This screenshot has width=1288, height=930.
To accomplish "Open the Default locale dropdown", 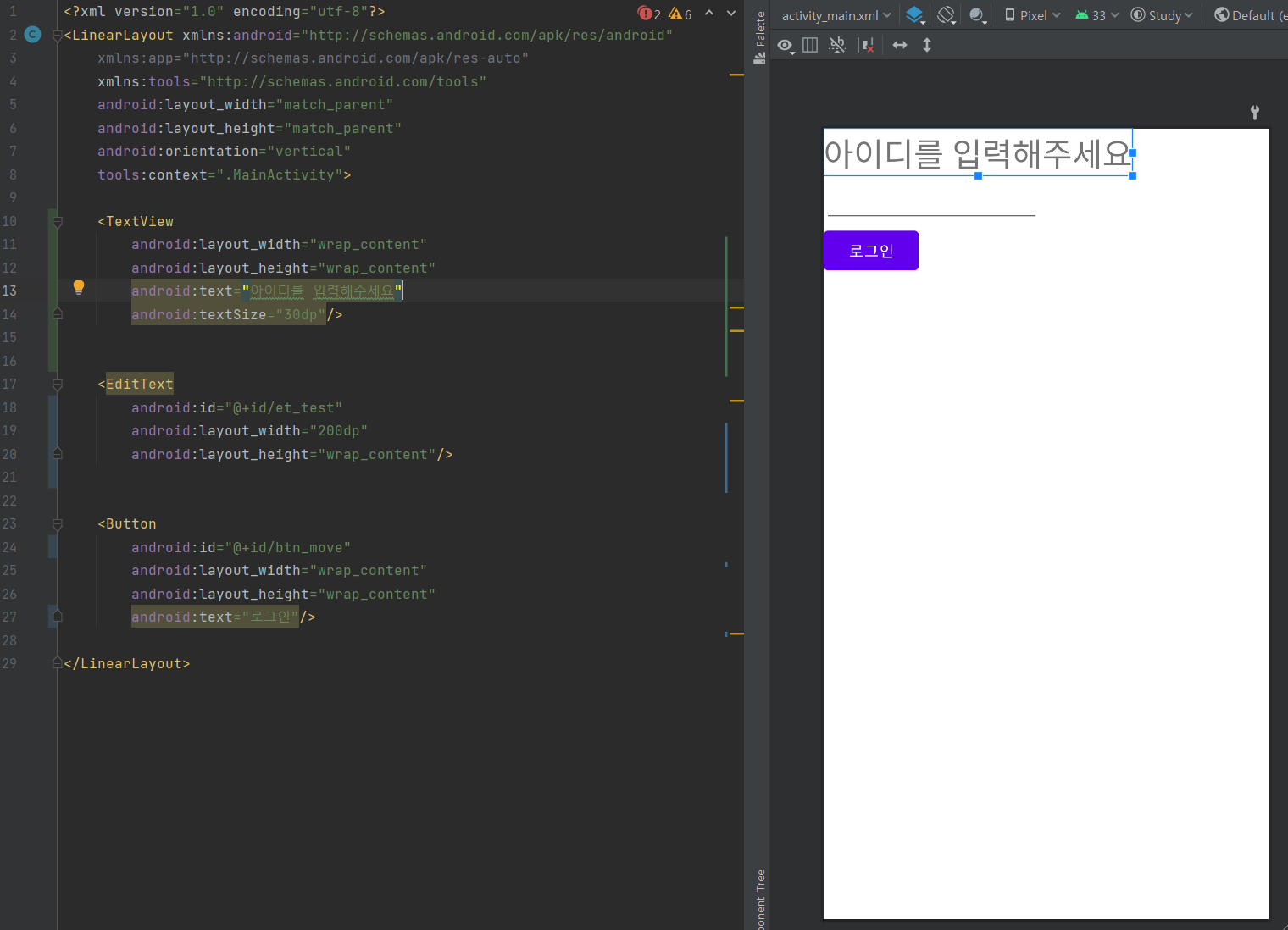I will click(x=1251, y=15).
